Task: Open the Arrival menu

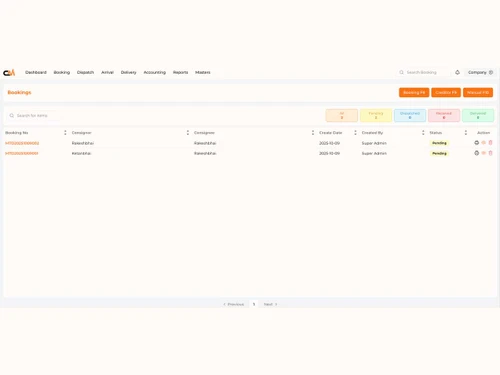Action: tap(107, 72)
